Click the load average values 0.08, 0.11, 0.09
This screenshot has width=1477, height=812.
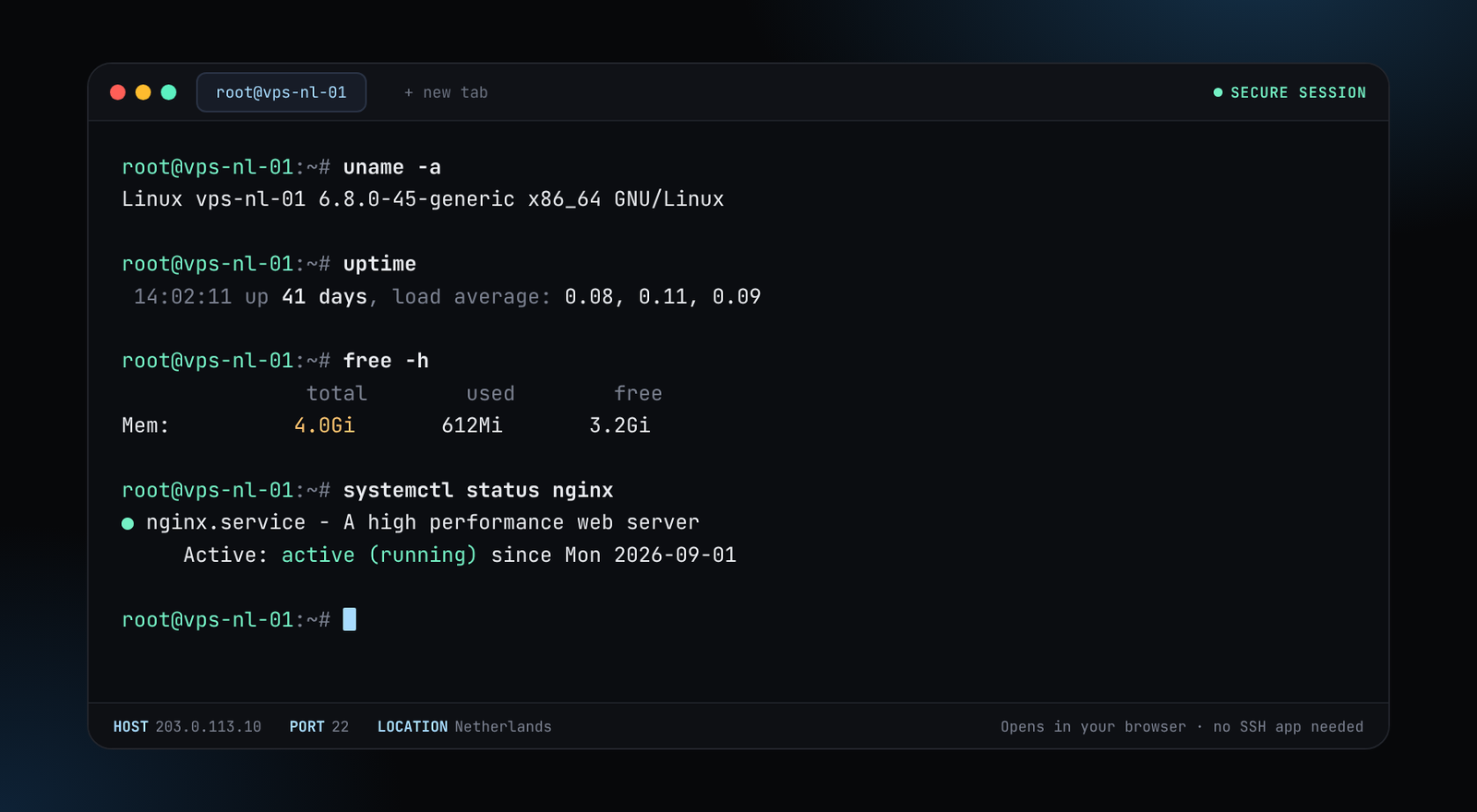pyautogui.click(x=663, y=296)
